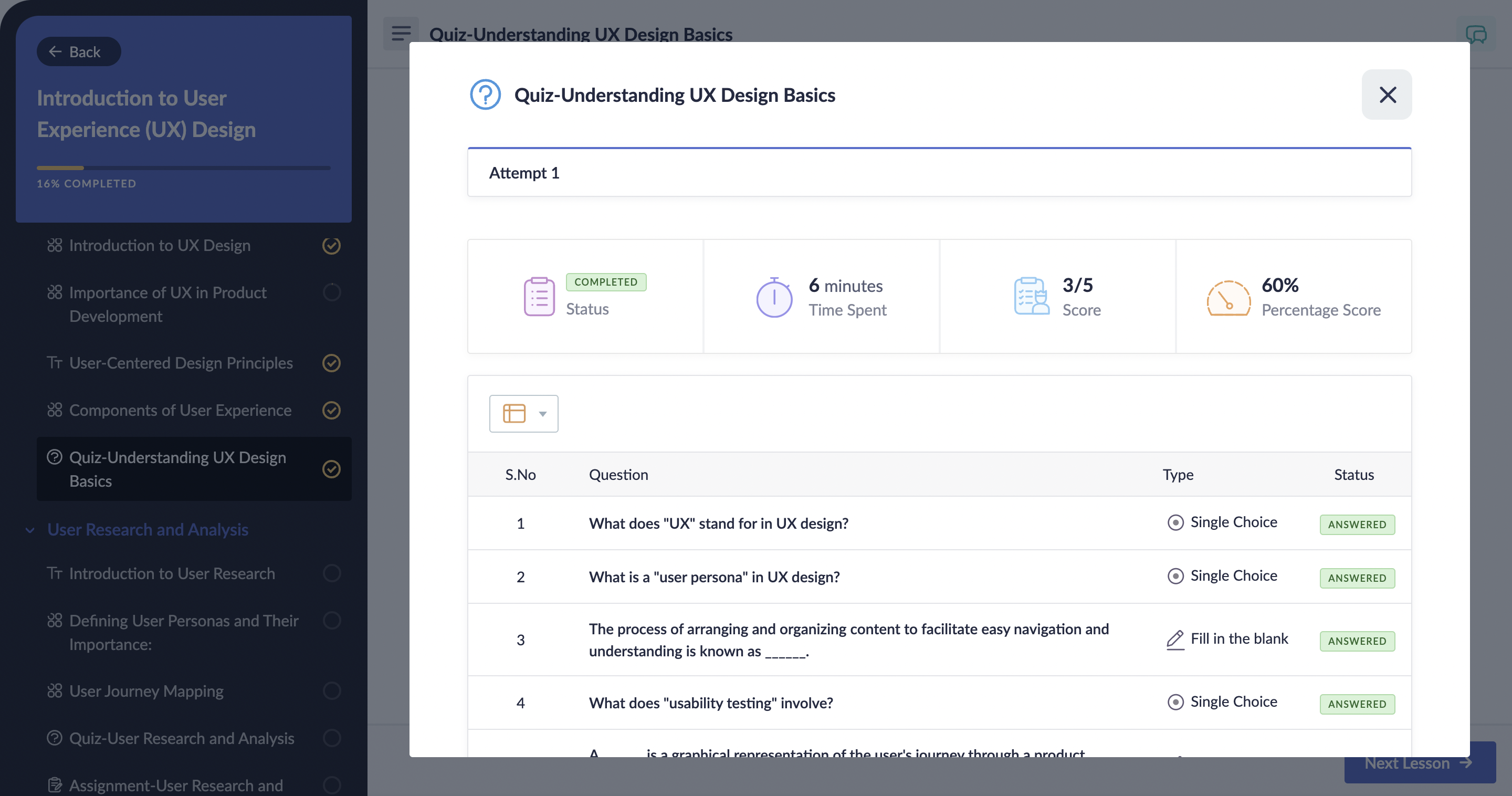This screenshot has height=796, width=1512.
Task: Click the clipboard Status icon
Action: click(x=539, y=297)
